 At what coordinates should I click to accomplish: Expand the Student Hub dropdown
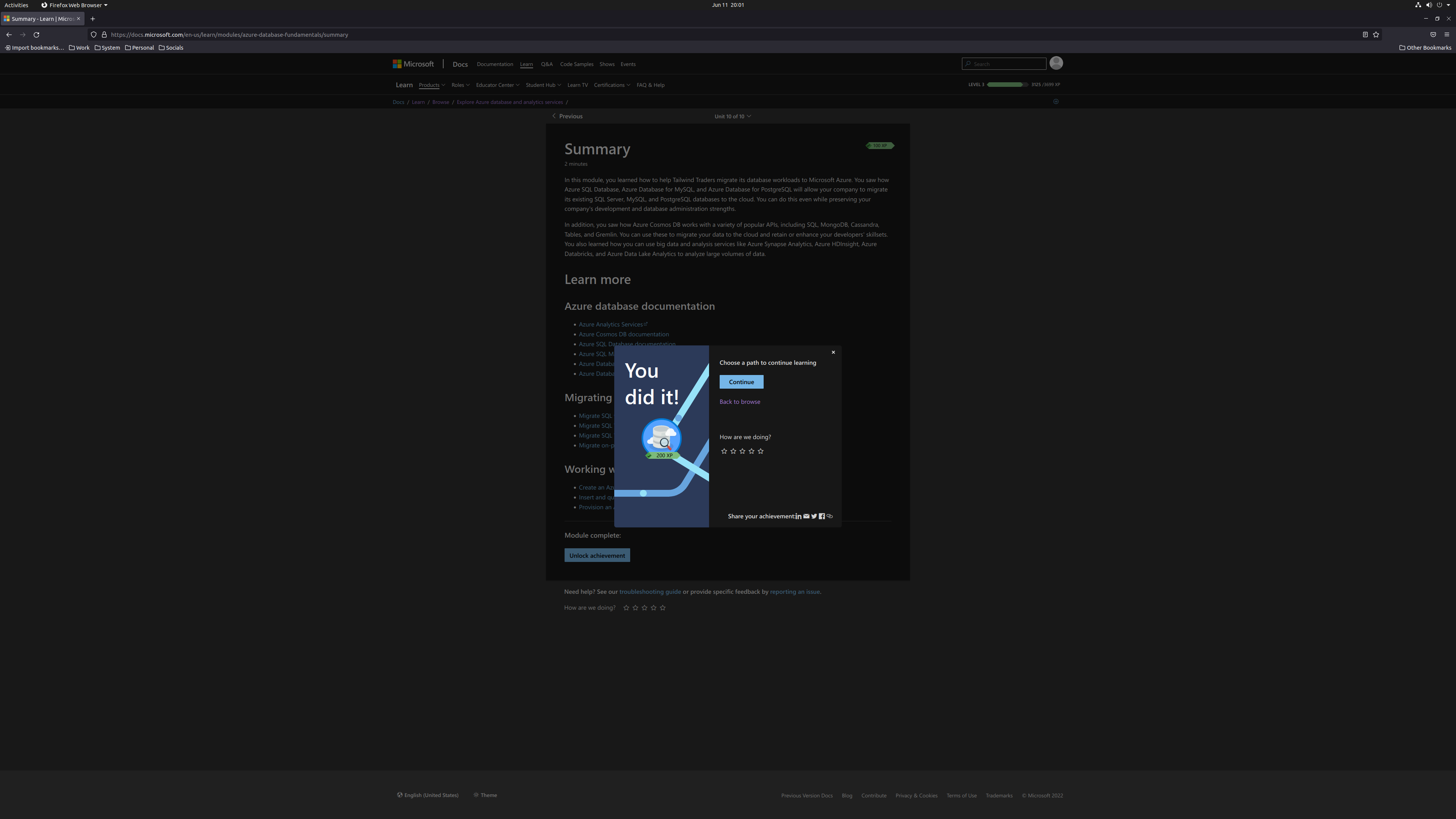(543, 85)
